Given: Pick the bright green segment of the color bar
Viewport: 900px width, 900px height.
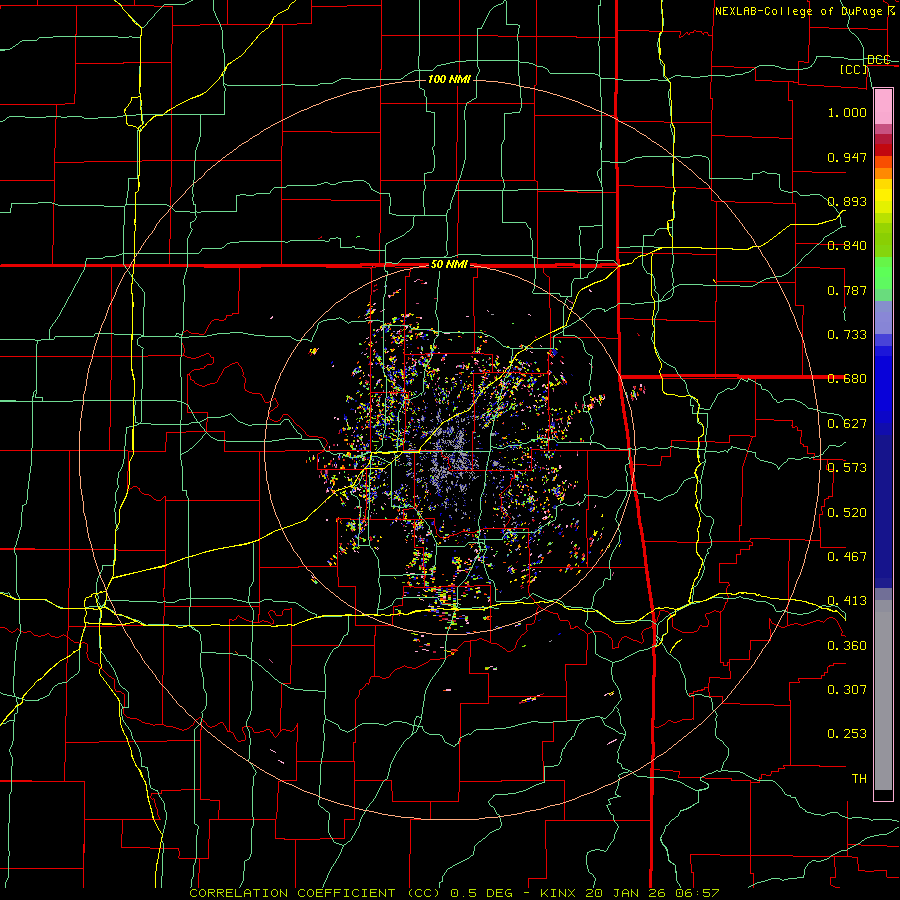Looking at the screenshot, I should pos(883,273).
